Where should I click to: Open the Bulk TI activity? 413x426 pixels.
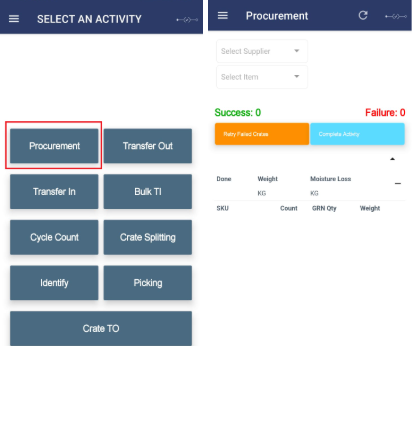pos(148,192)
